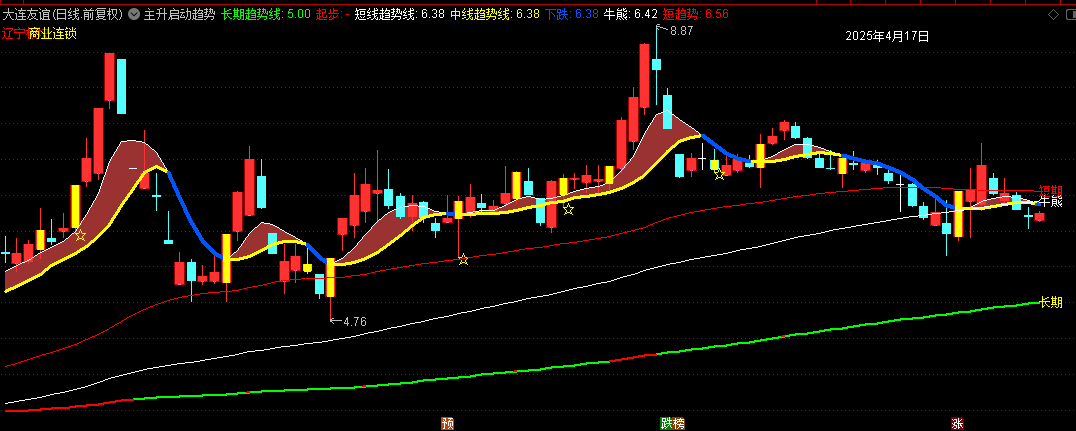
Task: Click the yellow 长期 line label at right edge
Action: click(1051, 302)
